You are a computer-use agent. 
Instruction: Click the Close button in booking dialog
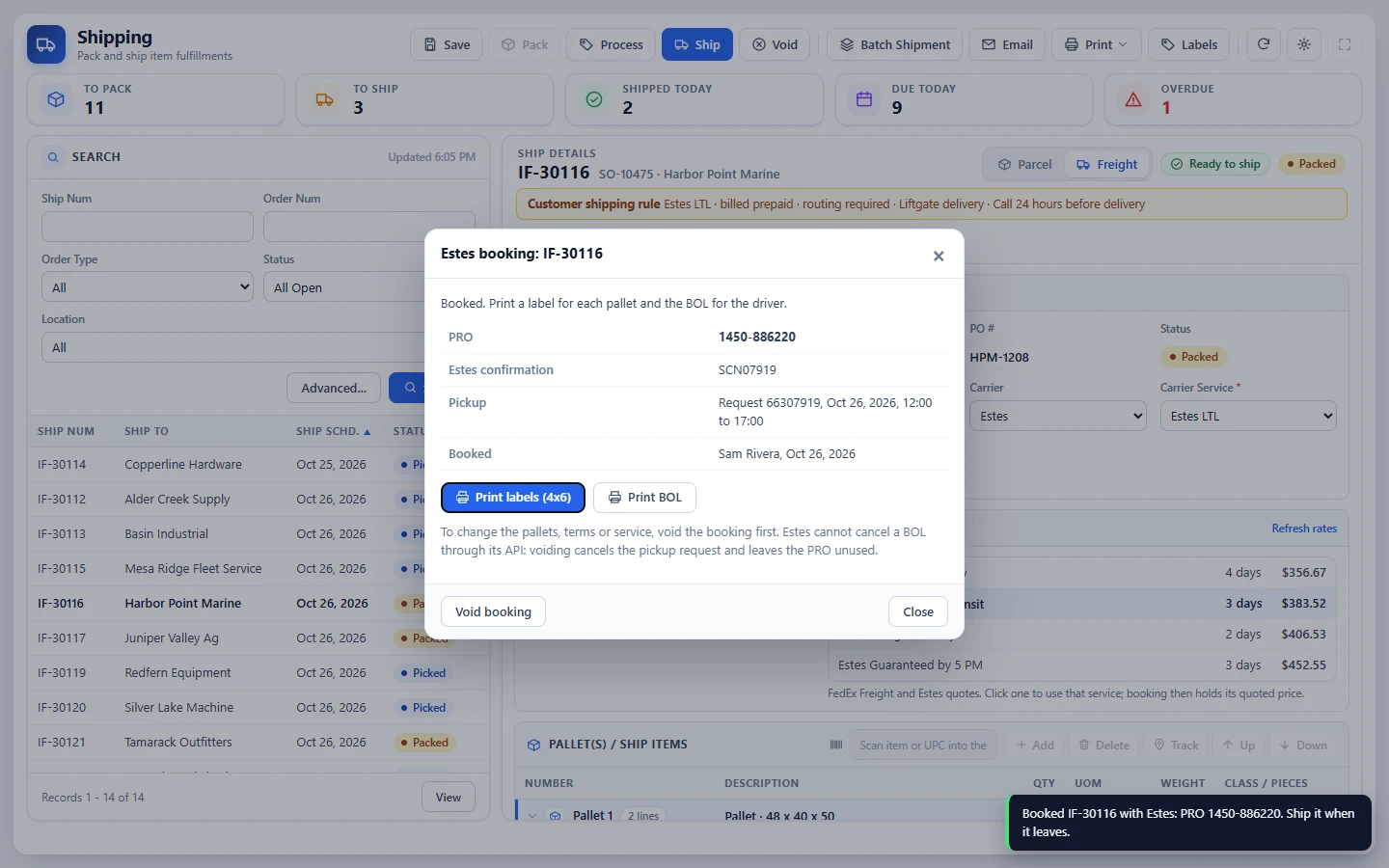click(x=918, y=611)
